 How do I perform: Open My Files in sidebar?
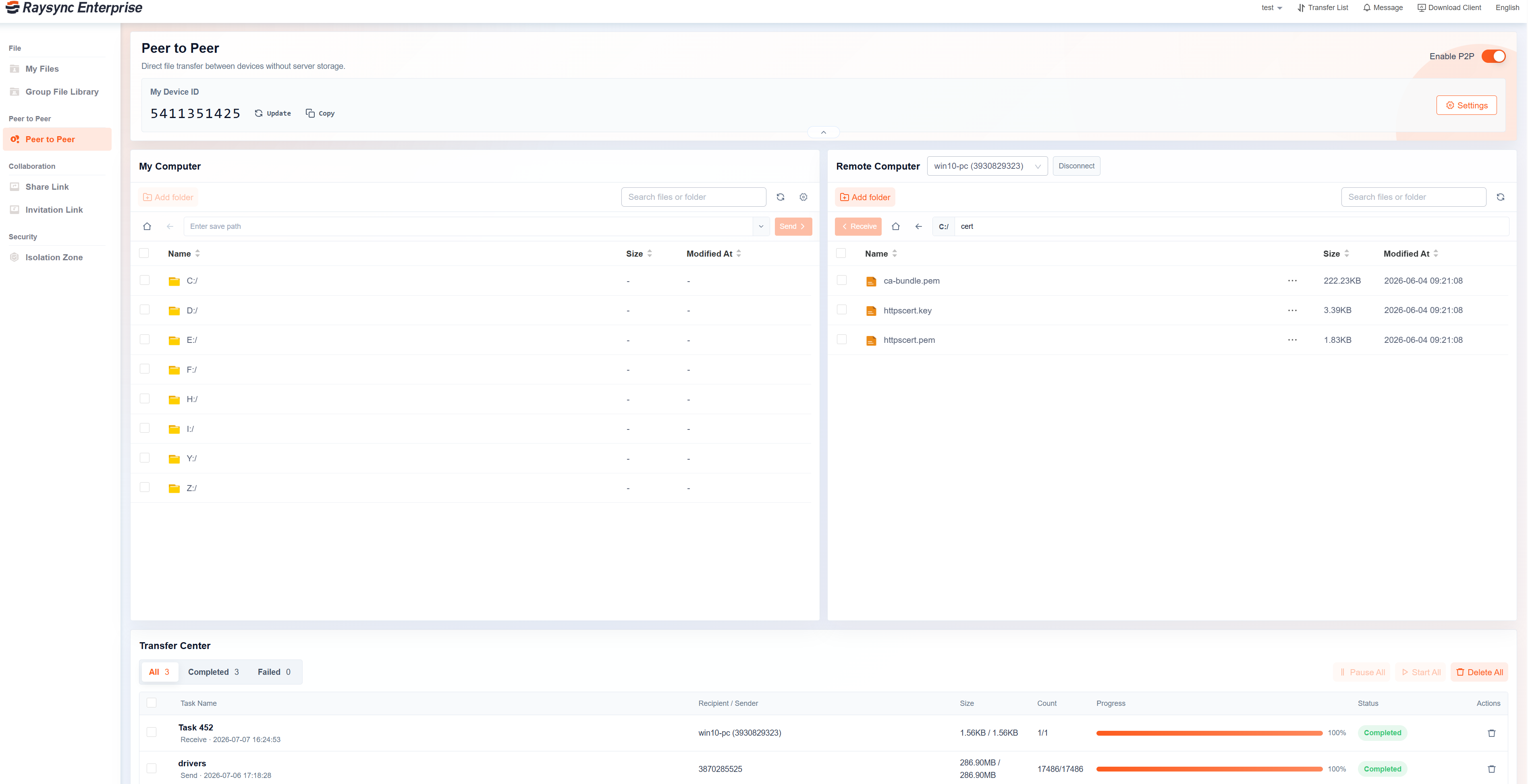click(42, 69)
